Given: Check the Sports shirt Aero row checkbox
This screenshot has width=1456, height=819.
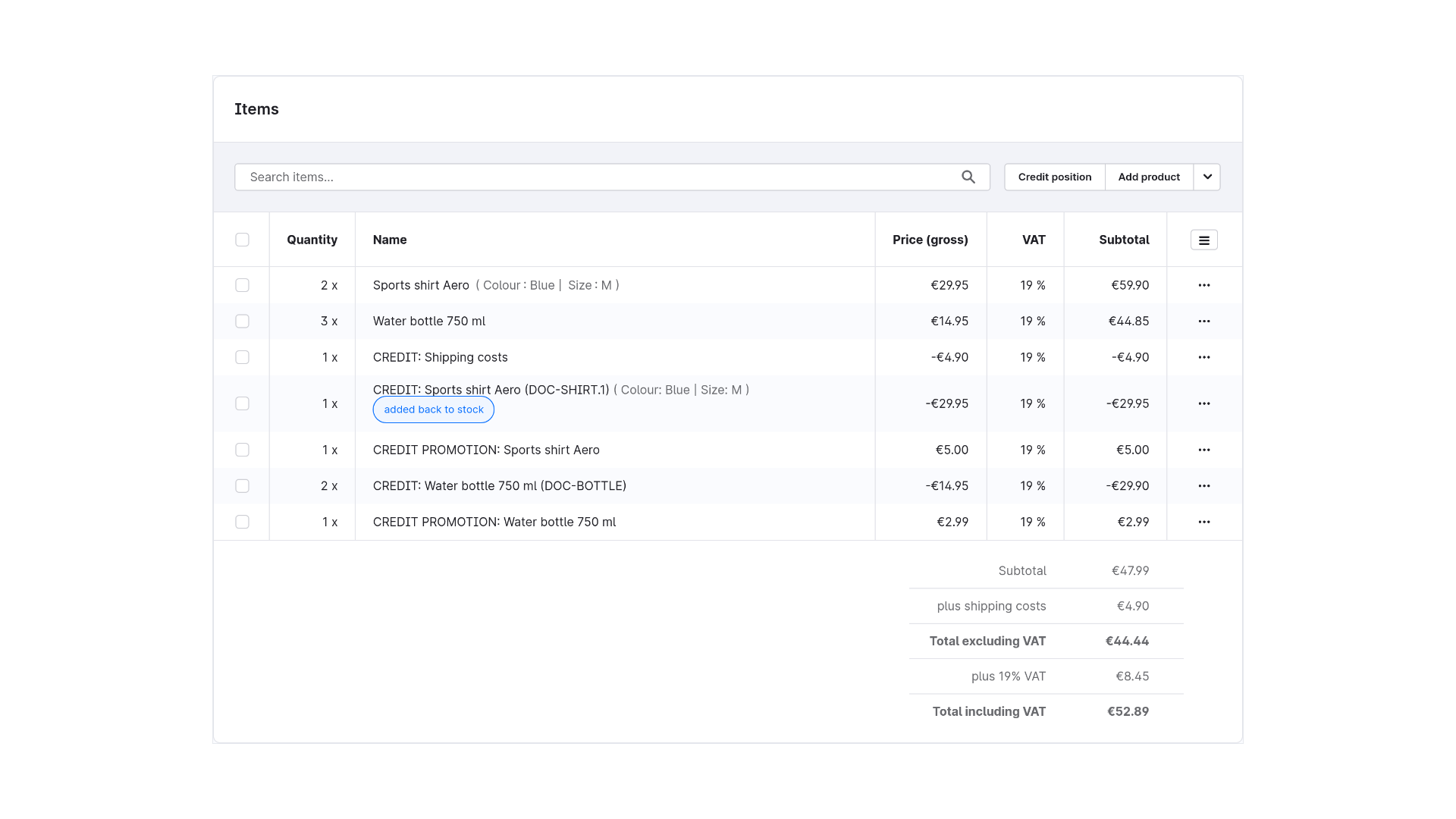Looking at the screenshot, I should click(242, 285).
